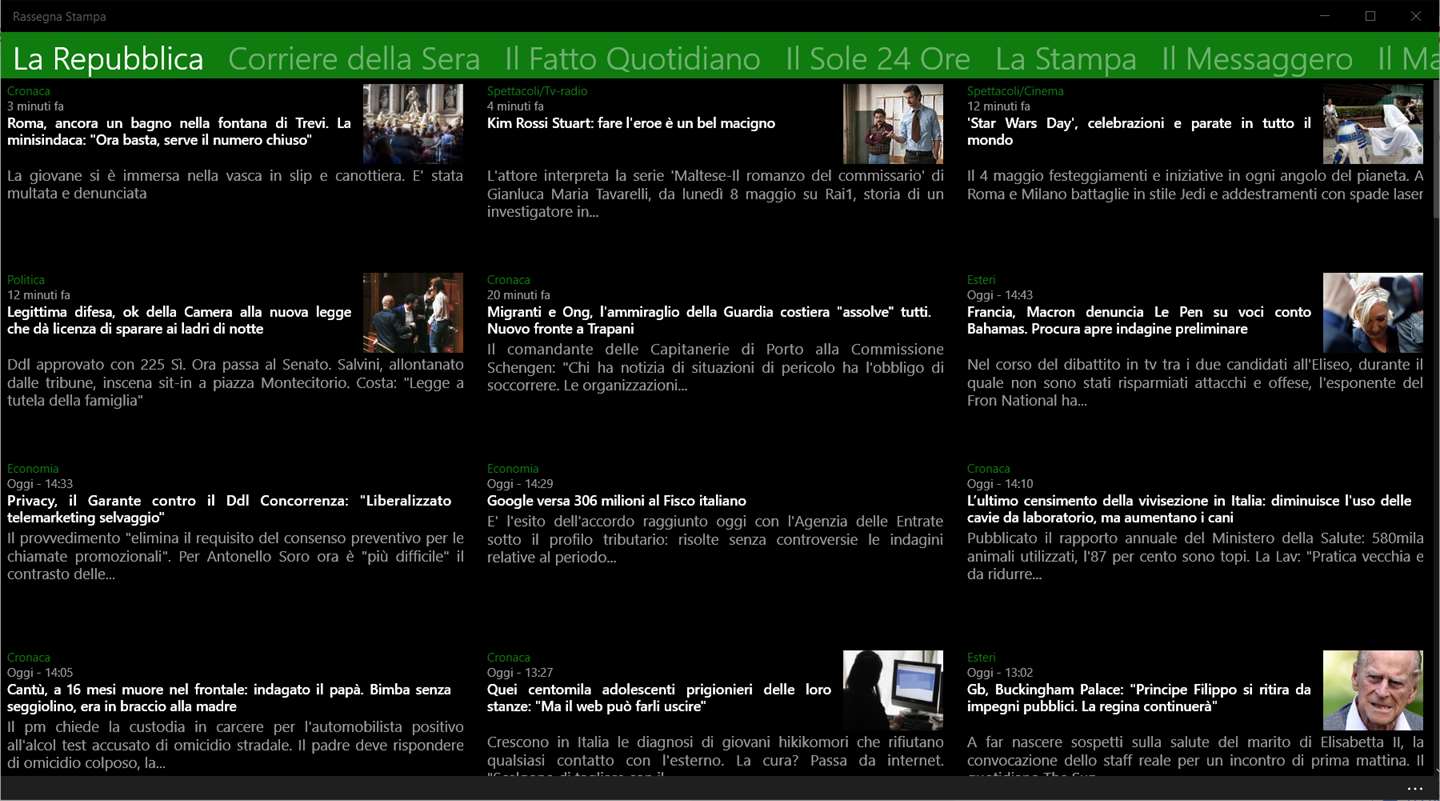The width and height of the screenshot is (1440, 801).
Task: Open headline 'Kim Rossi Stuart: fare l'eroe'
Action: pos(631,123)
